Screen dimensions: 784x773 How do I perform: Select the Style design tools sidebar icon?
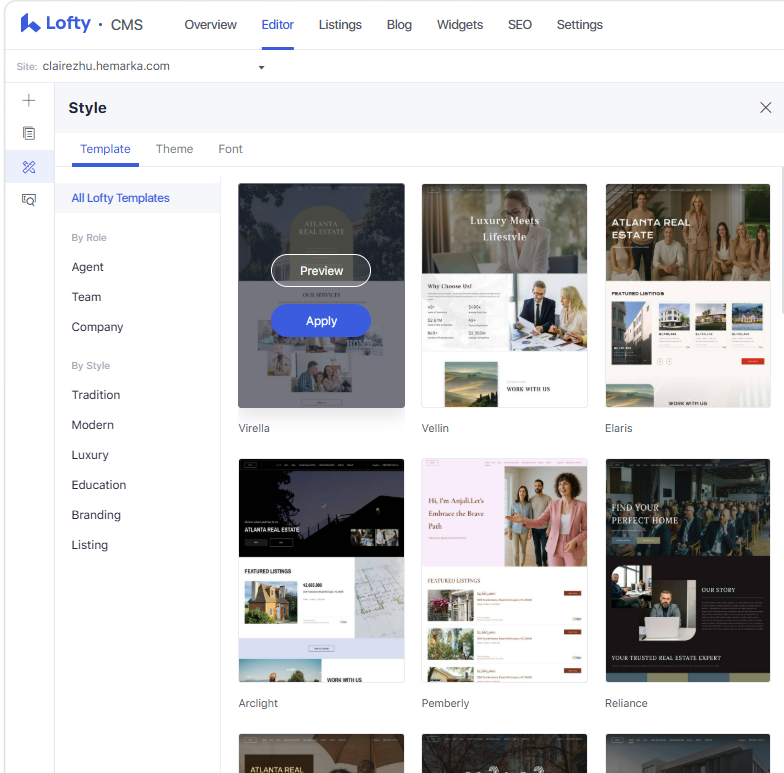click(x=29, y=166)
